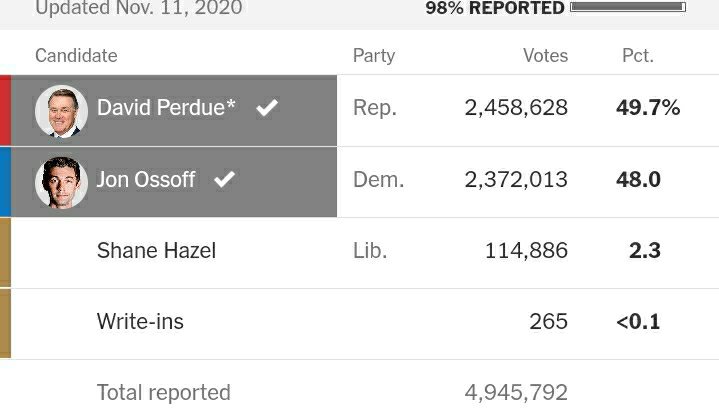719x408 pixels.
Task: Click the Total reported 4,945,792 figure
Action: 516,392
